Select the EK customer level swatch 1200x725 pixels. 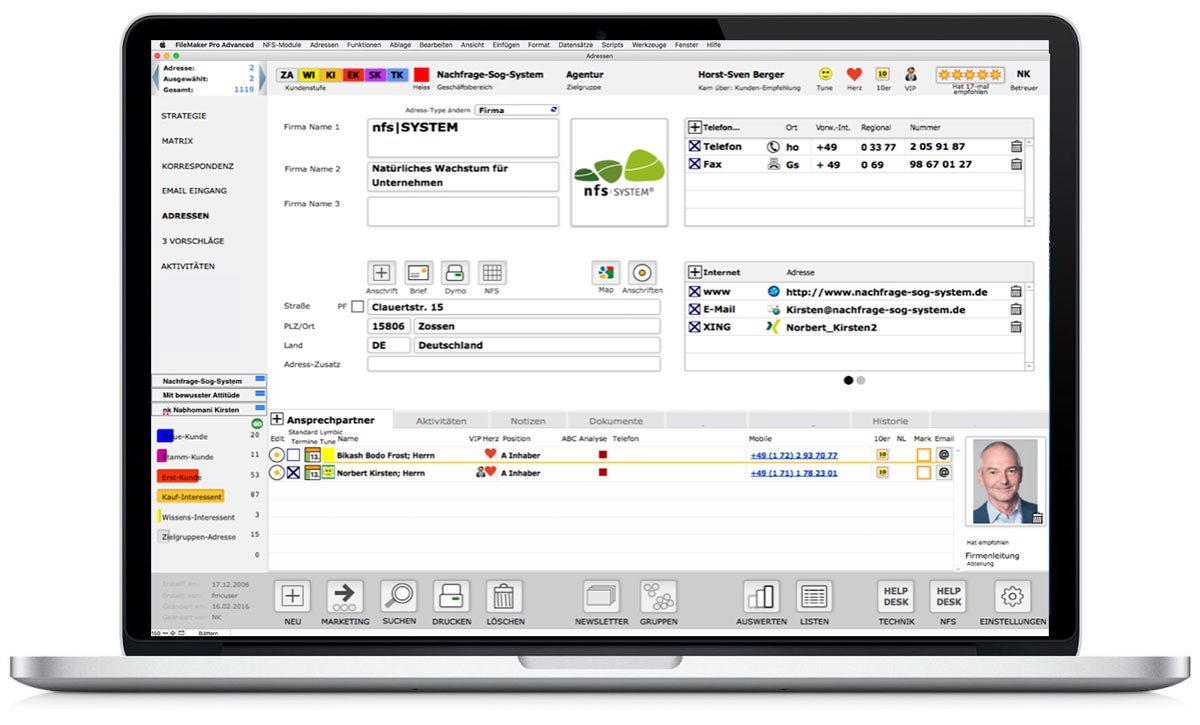pos(353,75)
